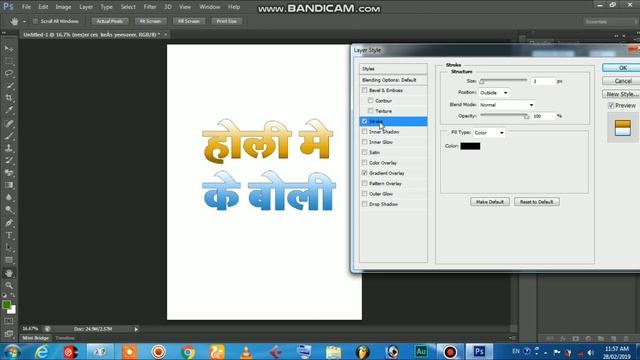Disable Gradient Overlay checkbox
The image size is (640, 360).
pyautogui.click(x=364, y=173)
